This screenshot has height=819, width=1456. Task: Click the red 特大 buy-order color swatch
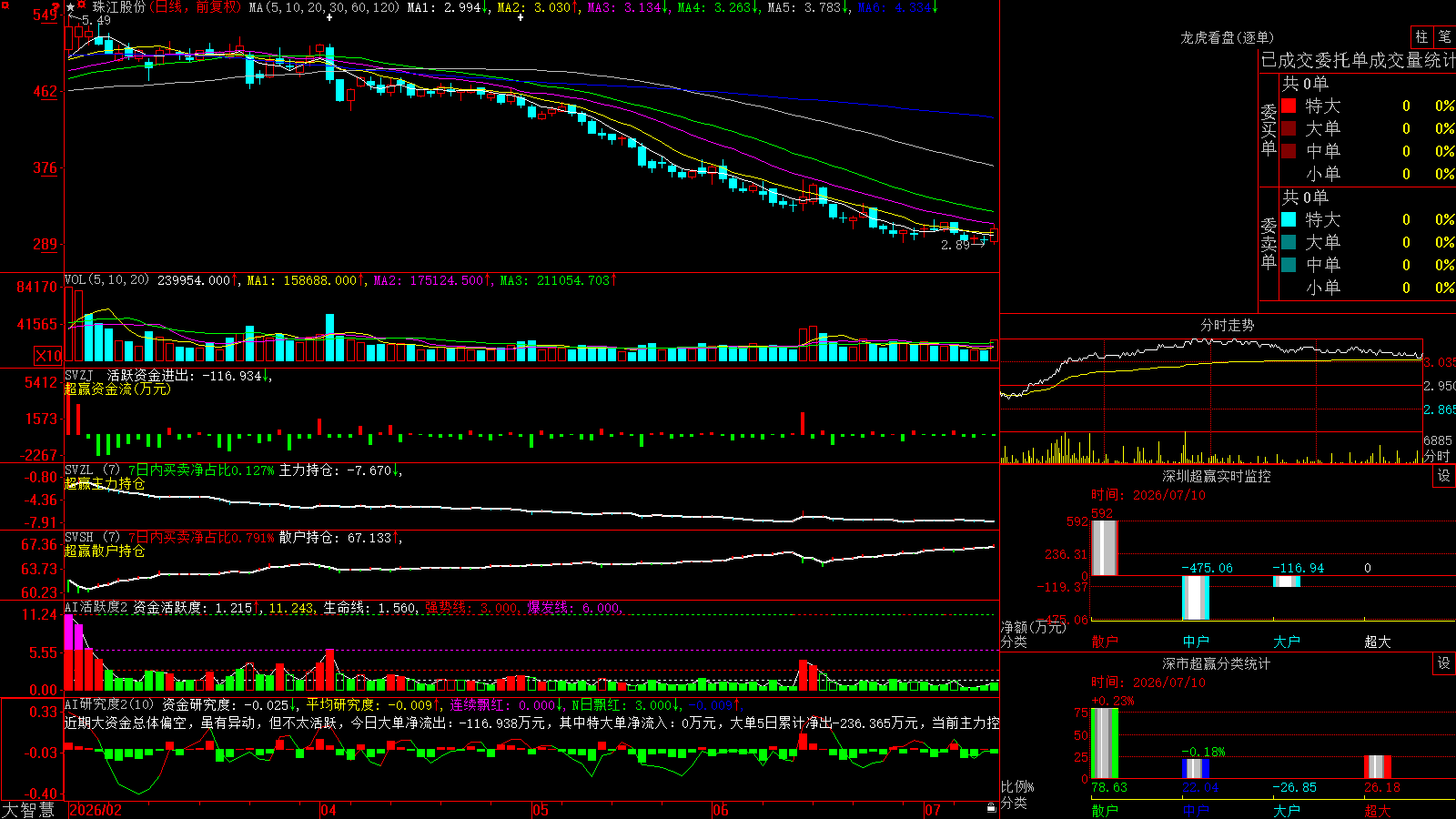(1289, 106)
